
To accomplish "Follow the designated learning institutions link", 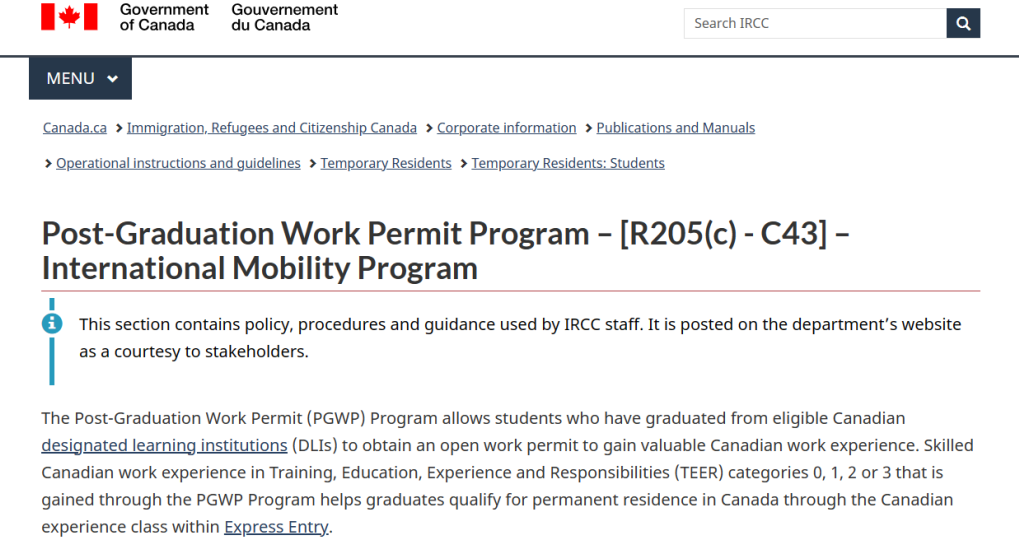I will [164, 445].
